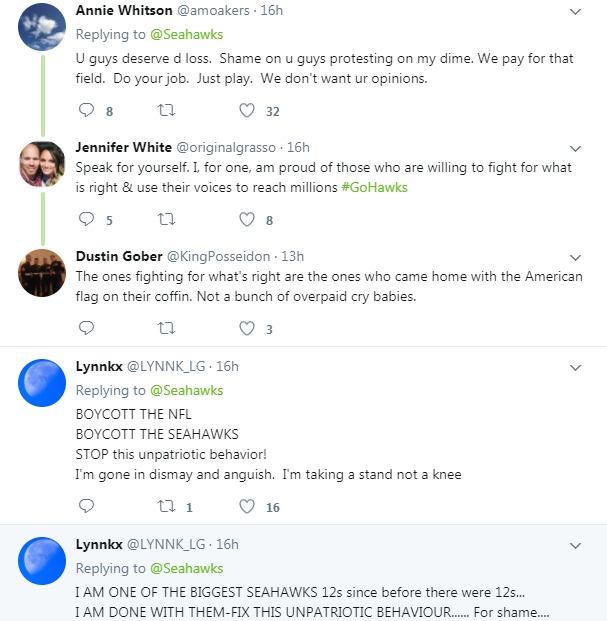The image size is (607, 621).
Task: Retweet Dustin Gober's tweet
Action: pos(166,327)
